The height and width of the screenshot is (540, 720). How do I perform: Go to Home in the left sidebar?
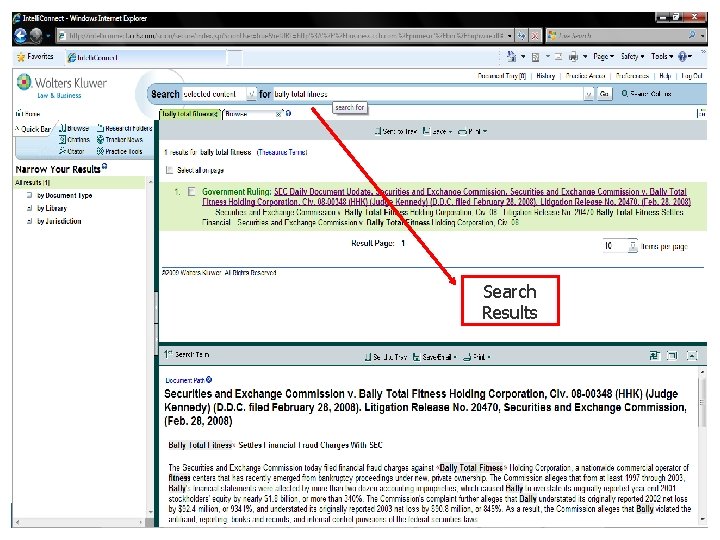click(28, 113)
